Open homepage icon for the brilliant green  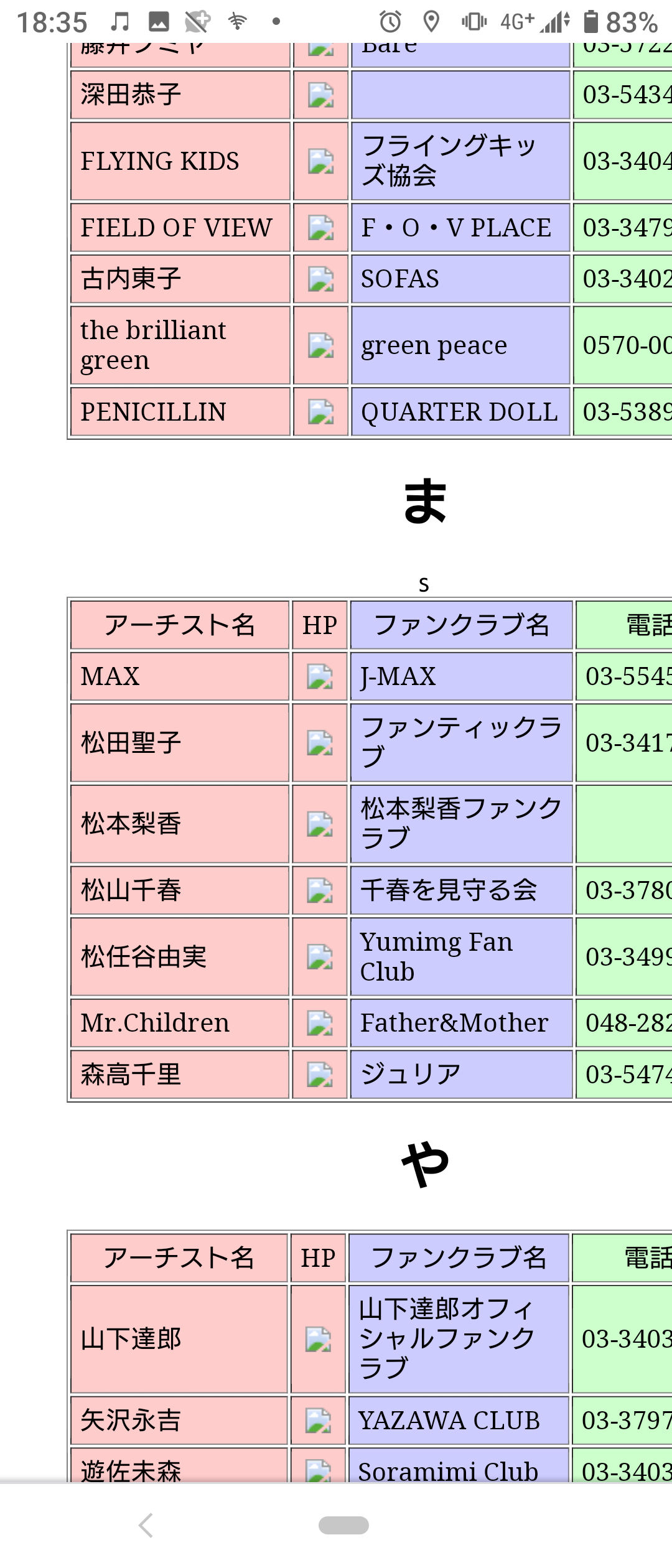[x=321, y=345]
